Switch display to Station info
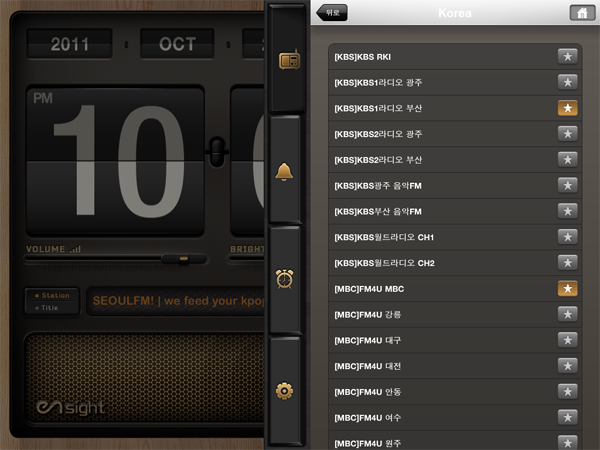This screenshot has width=600, height=450. click(52, 295)
